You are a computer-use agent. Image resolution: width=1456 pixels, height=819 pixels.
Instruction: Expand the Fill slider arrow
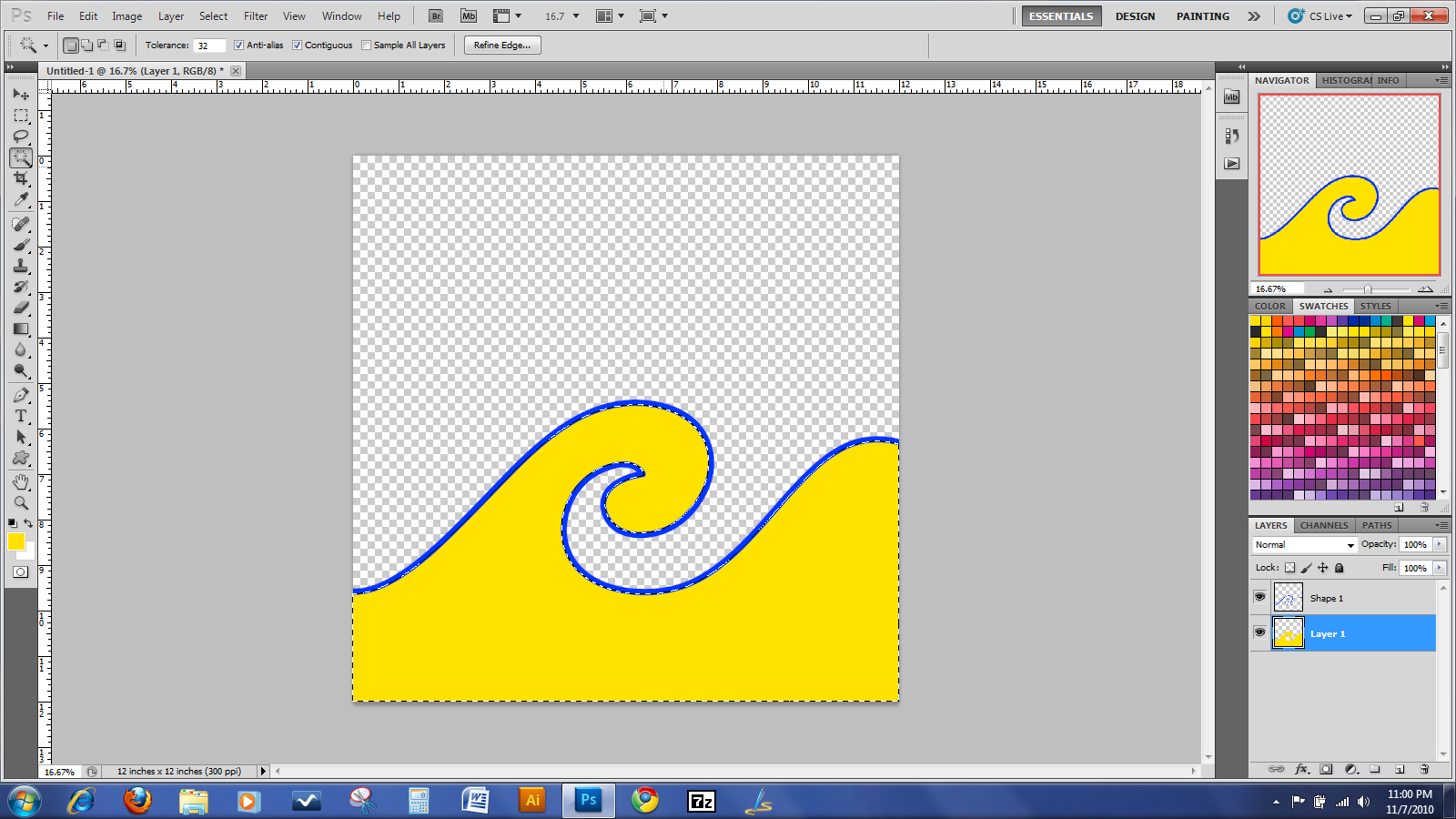point(1439,568)
